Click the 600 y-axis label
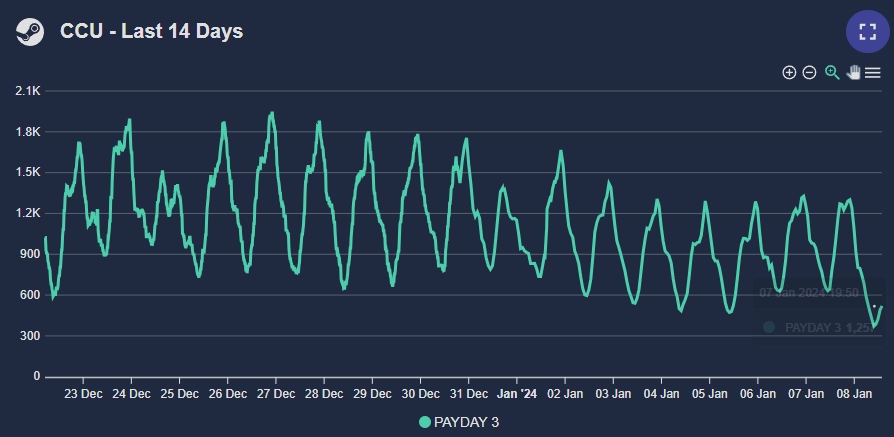 pos(31,295)
